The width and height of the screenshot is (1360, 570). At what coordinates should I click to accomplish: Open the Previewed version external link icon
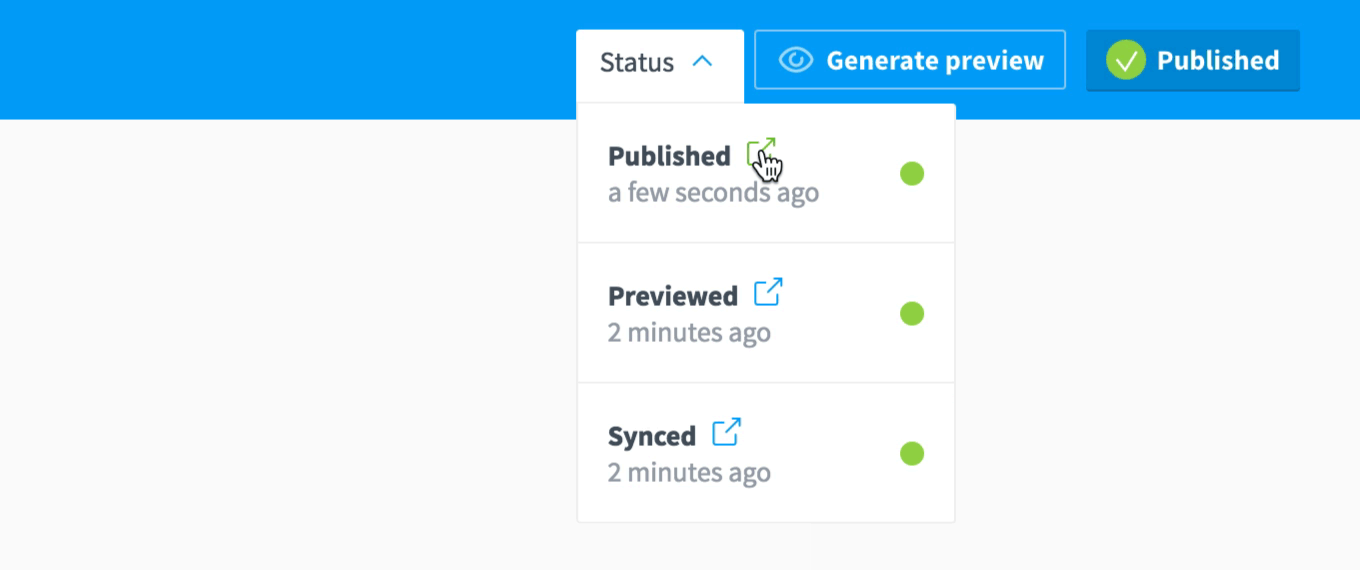pyautogui.click(x=768, y=293)
